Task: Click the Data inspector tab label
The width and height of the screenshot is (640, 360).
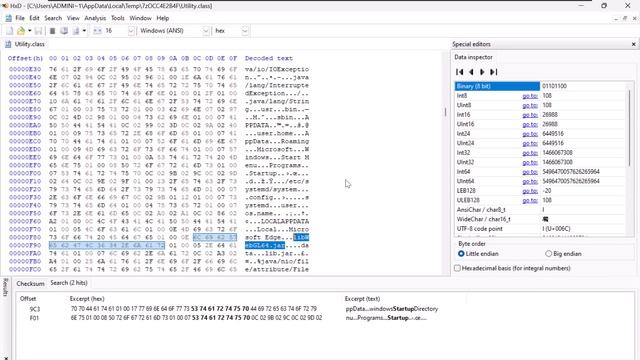Action: coord(473,58)
